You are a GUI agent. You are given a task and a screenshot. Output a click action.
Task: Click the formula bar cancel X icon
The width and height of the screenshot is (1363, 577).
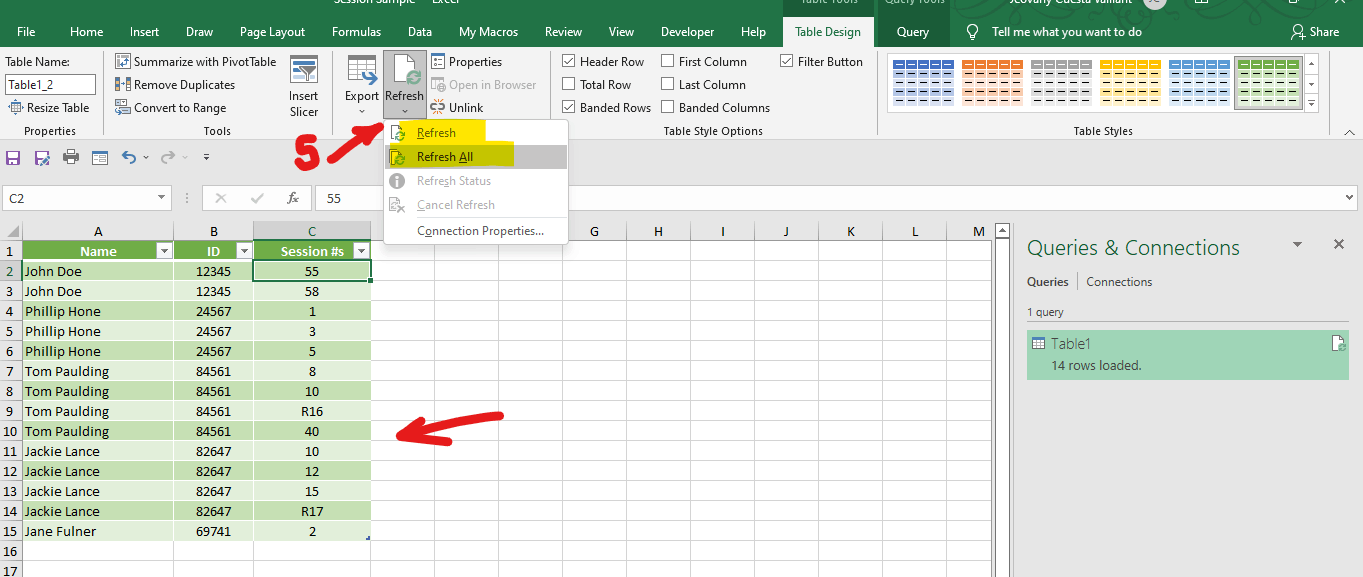tap(222, 198)
